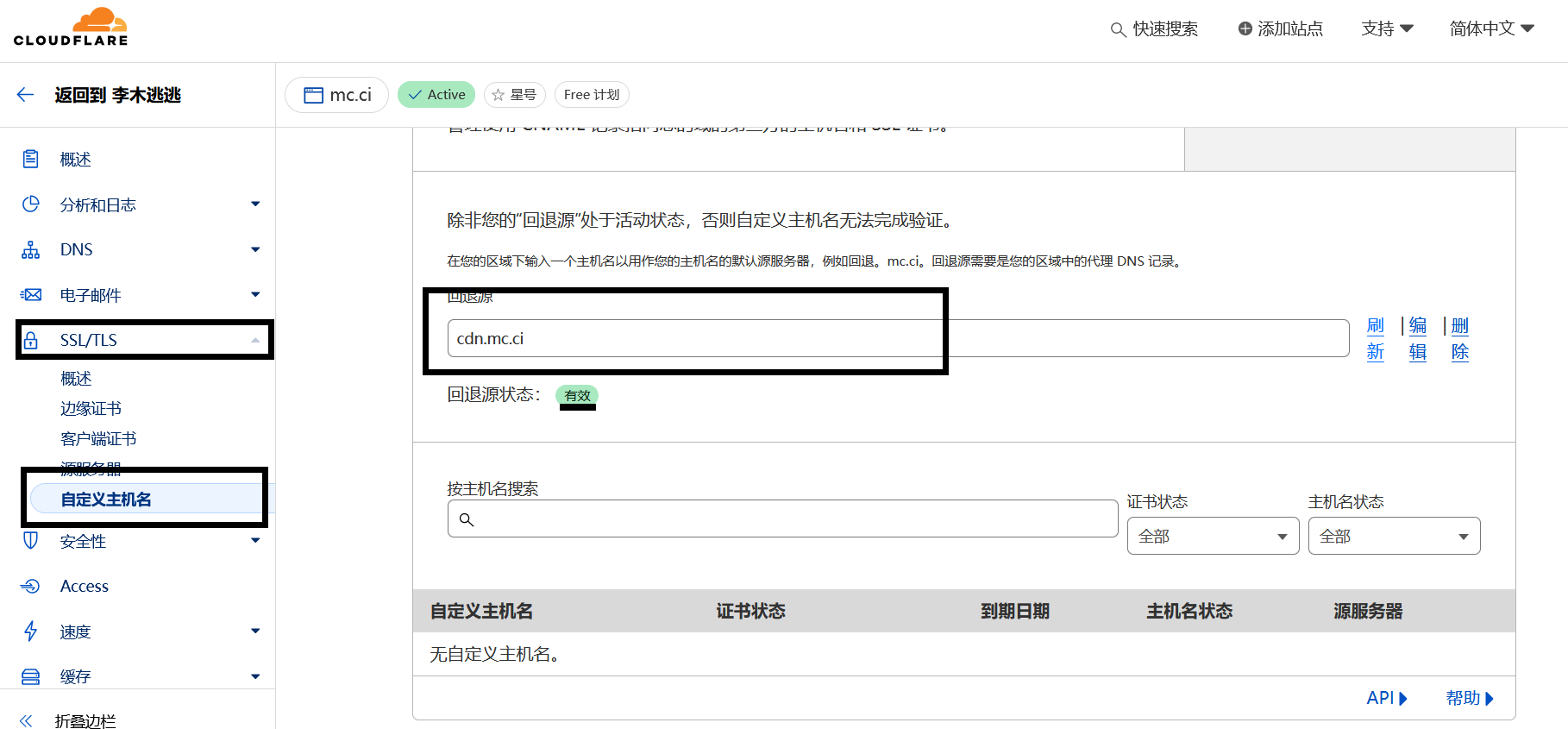The image size is (1568, 729).
Task: Click the 快速搜索 button
Action: (1154, 28)
